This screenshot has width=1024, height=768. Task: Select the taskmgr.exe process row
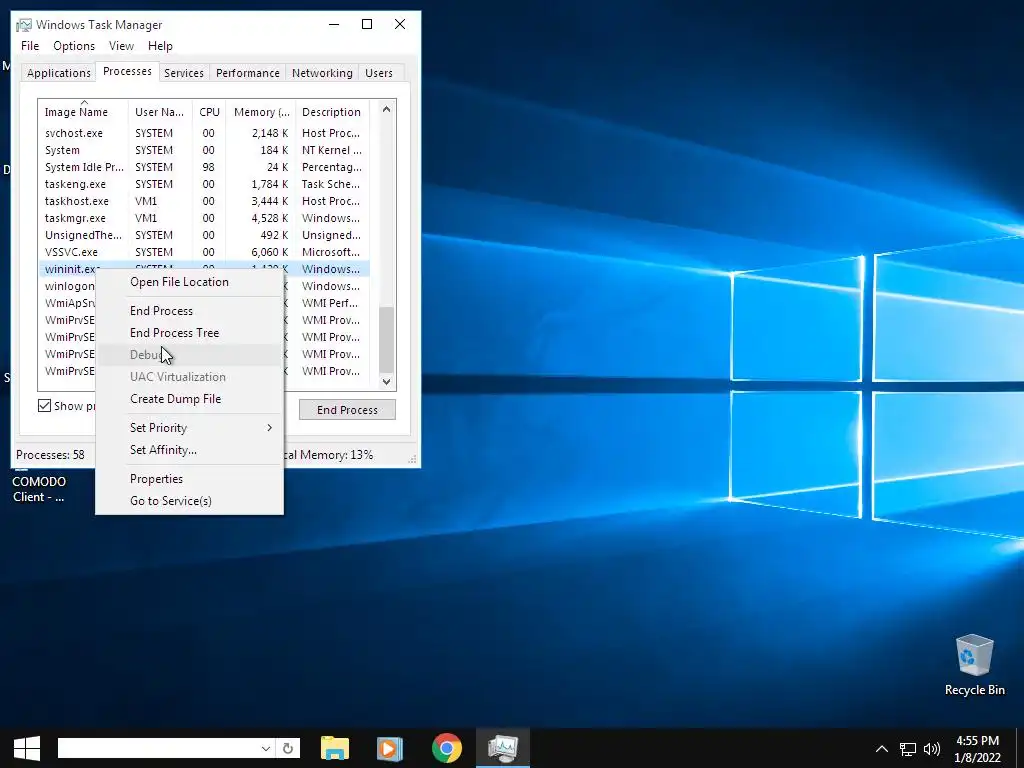pos(204,218)
